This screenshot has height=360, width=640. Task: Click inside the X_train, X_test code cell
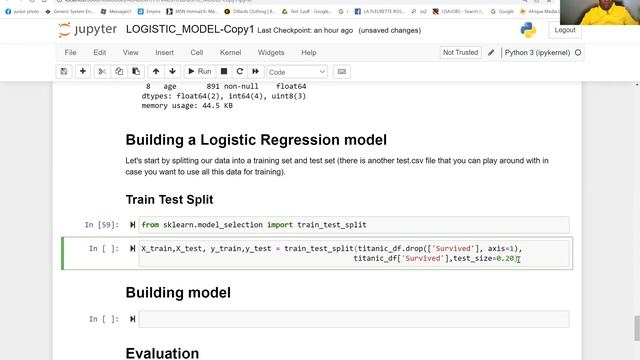coord(354,253)
